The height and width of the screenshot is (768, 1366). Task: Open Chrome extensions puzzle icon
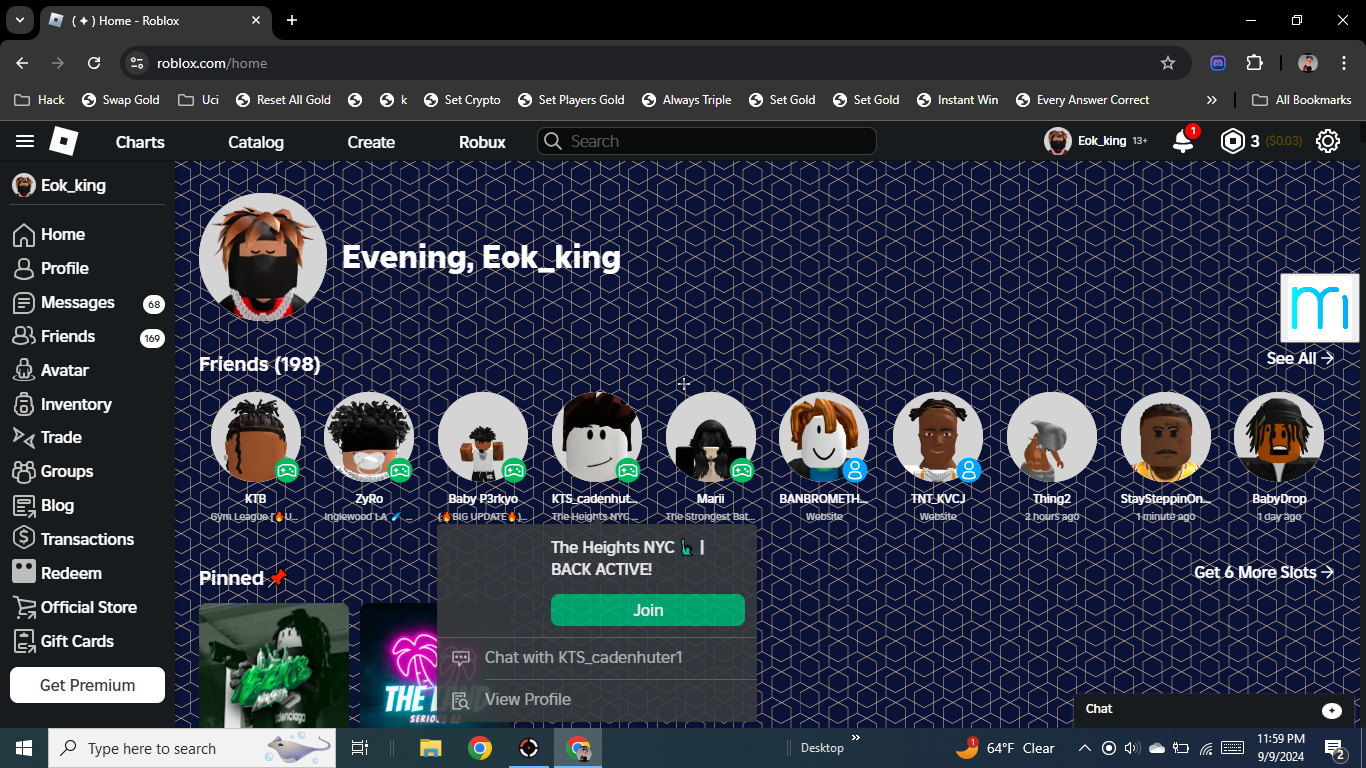[x=1255, y=63]
